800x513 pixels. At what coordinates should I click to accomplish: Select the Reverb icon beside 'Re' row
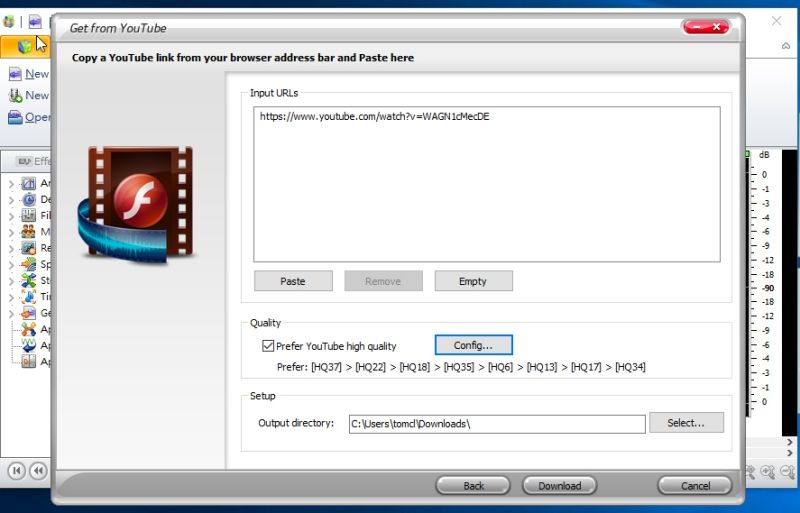coord(29,248)
